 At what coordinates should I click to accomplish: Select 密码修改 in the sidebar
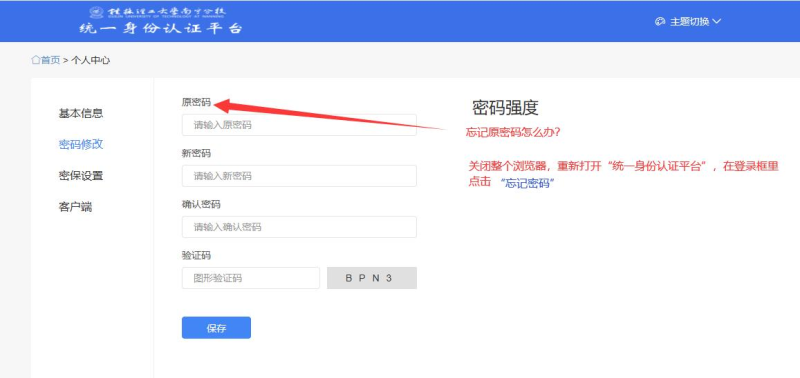point(81,144)
